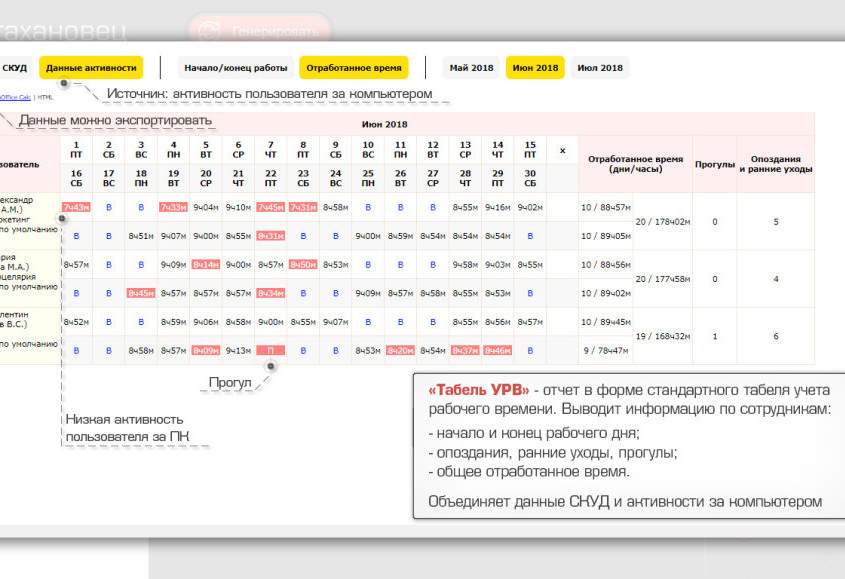This screenshot has height=579, width=845.
Task: Switch the report to Июл 2018
Action: point(600,68)
